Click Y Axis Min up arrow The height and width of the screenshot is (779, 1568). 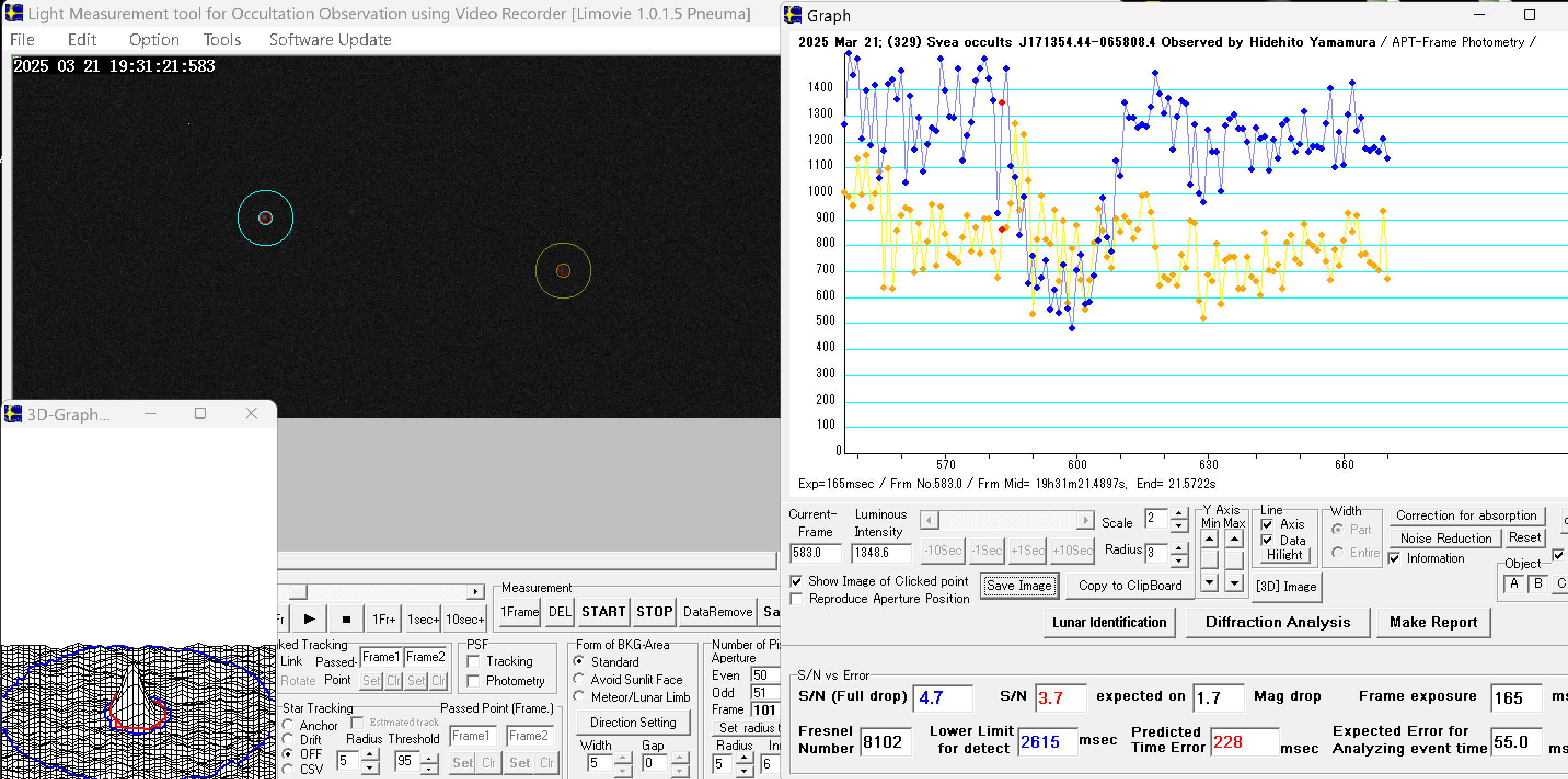point(1209,539)
